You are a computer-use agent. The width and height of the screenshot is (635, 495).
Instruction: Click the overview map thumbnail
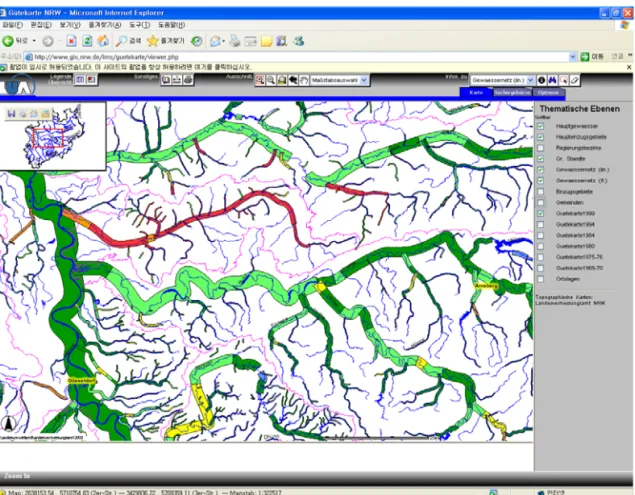53,136
